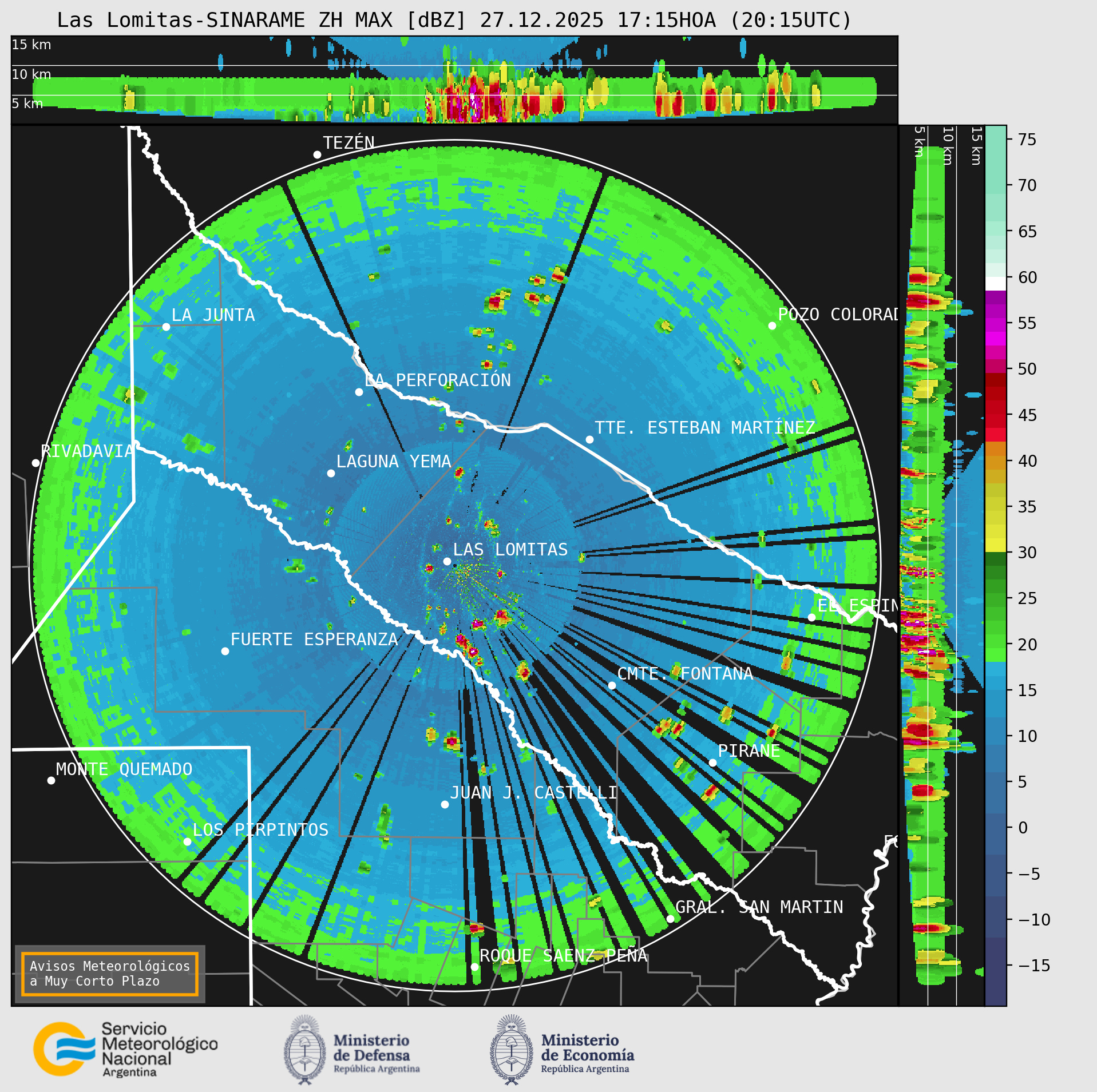Click the Pozo Colorado marker dot
This screenshot has height=1092, width=1097.
[772, 325]
